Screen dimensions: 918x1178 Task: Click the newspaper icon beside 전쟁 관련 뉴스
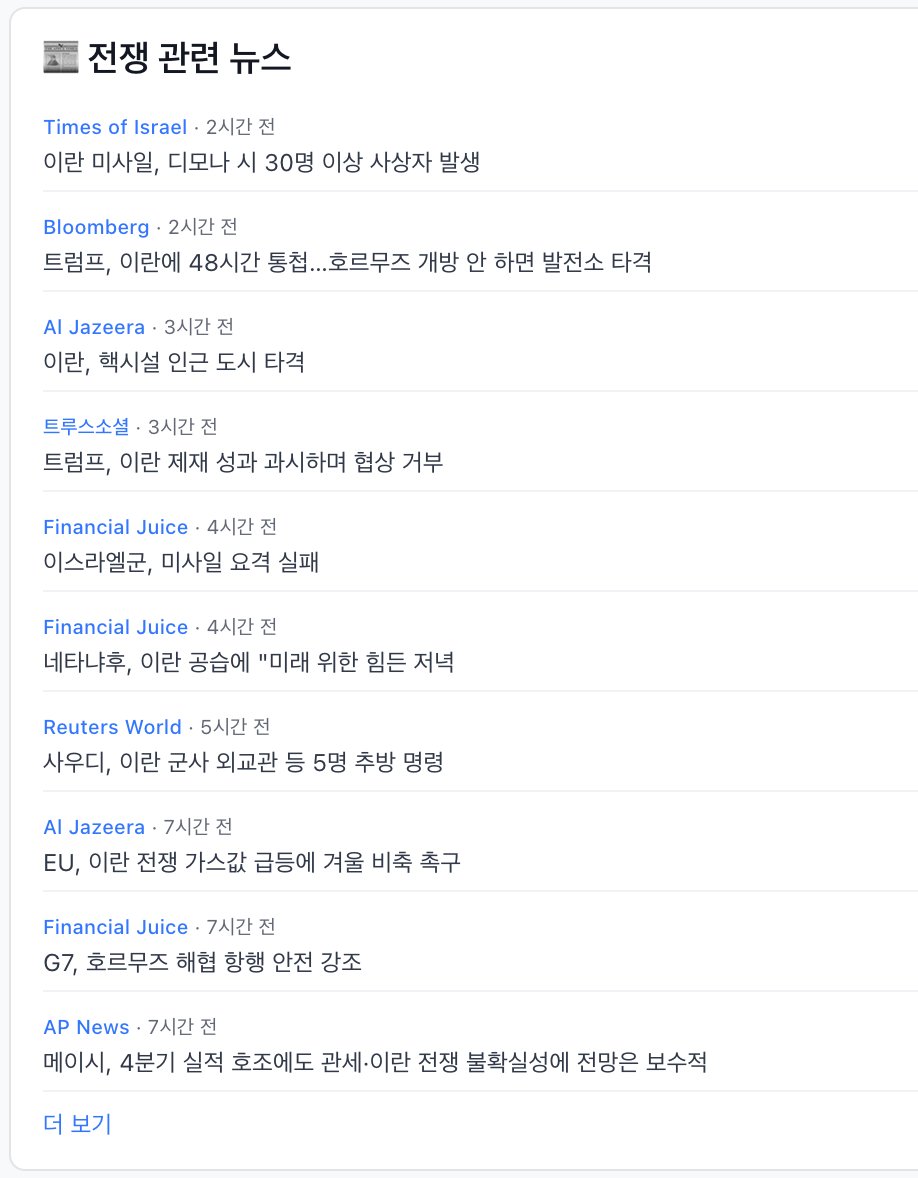coord(60,58)
